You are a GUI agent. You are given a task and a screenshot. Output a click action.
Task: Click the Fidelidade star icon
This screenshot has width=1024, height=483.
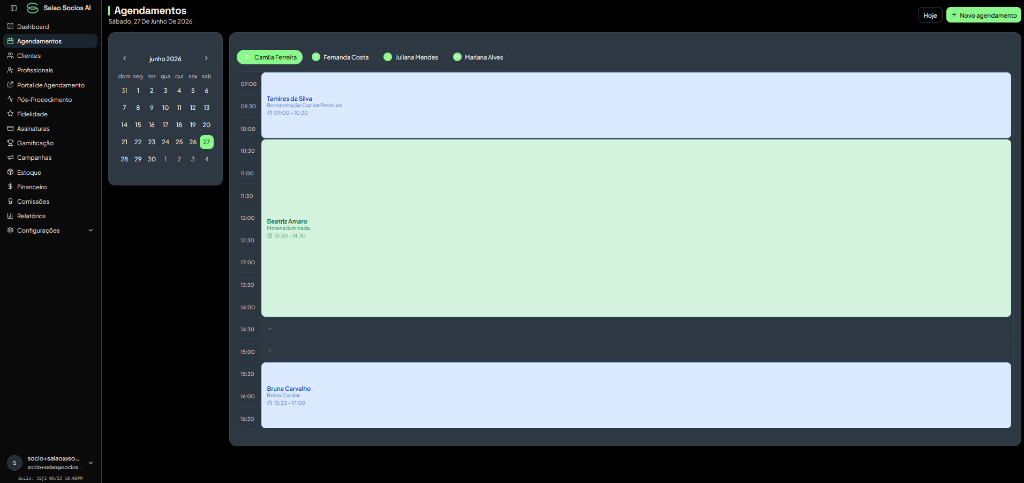click(10, 114)
